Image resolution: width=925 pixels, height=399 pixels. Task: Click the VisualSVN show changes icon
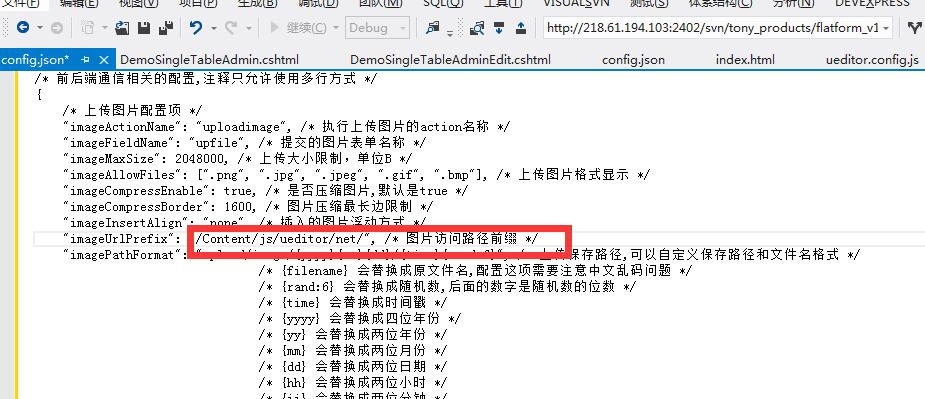477,28
